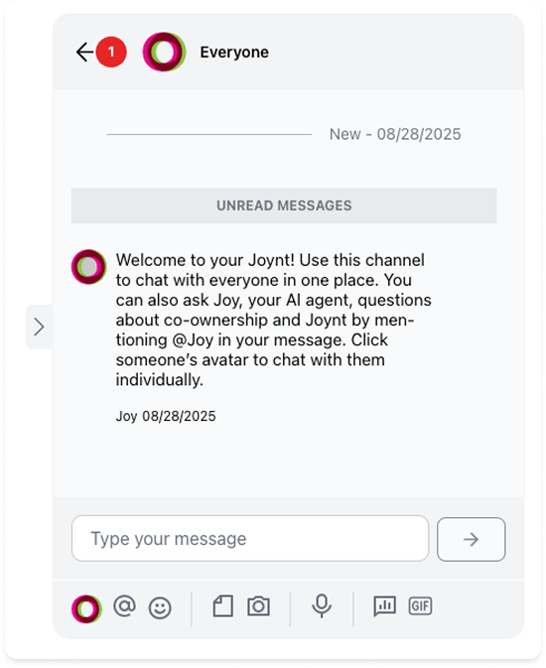This screenshot has height=668, width=546.
Task: Click the UNREAD MESSAGES banner
Action: pos(284,206)
